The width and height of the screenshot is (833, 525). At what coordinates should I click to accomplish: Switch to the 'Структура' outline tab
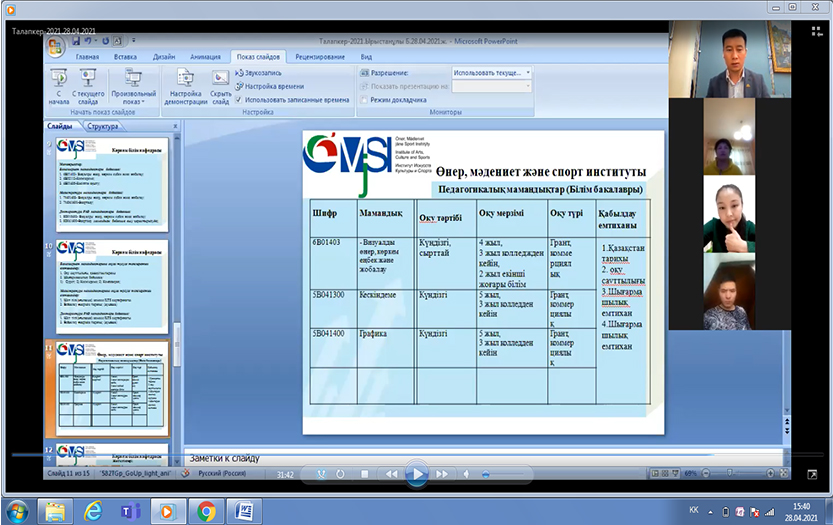coord(103,126)
